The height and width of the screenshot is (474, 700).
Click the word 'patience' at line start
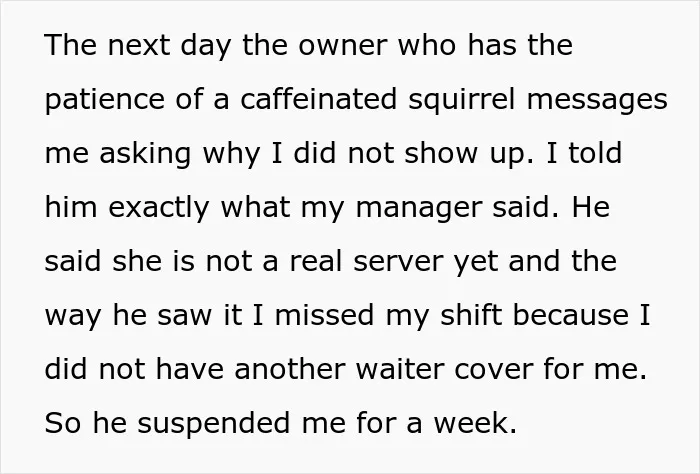(104, 101)
